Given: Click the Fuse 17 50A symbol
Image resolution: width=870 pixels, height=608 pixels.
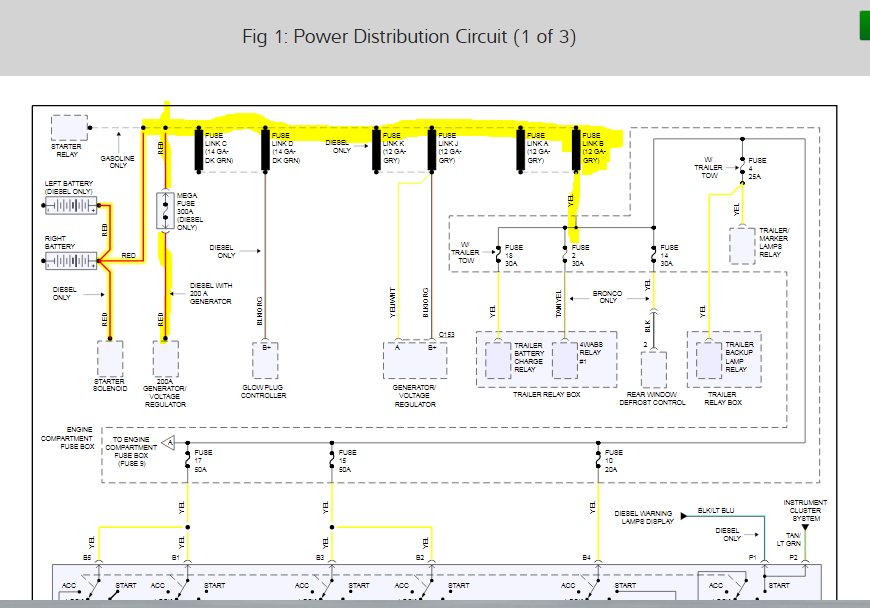Looking at the screenshot, I should (187, 461).
